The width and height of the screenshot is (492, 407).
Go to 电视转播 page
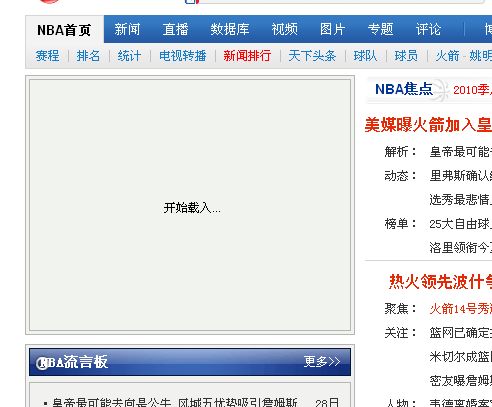(x=183, y=56)
